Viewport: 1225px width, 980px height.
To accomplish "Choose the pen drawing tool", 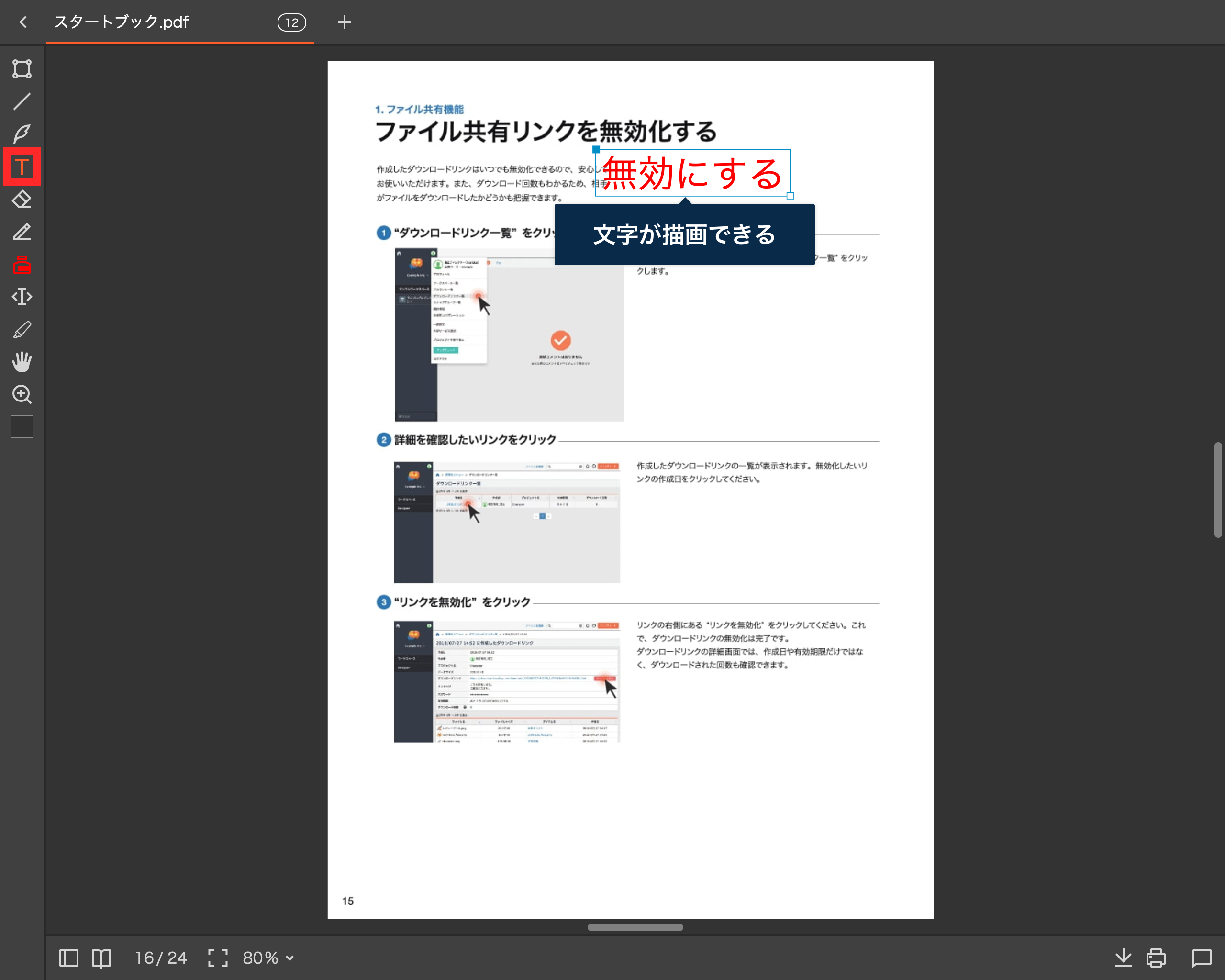I will coord(22,134).
